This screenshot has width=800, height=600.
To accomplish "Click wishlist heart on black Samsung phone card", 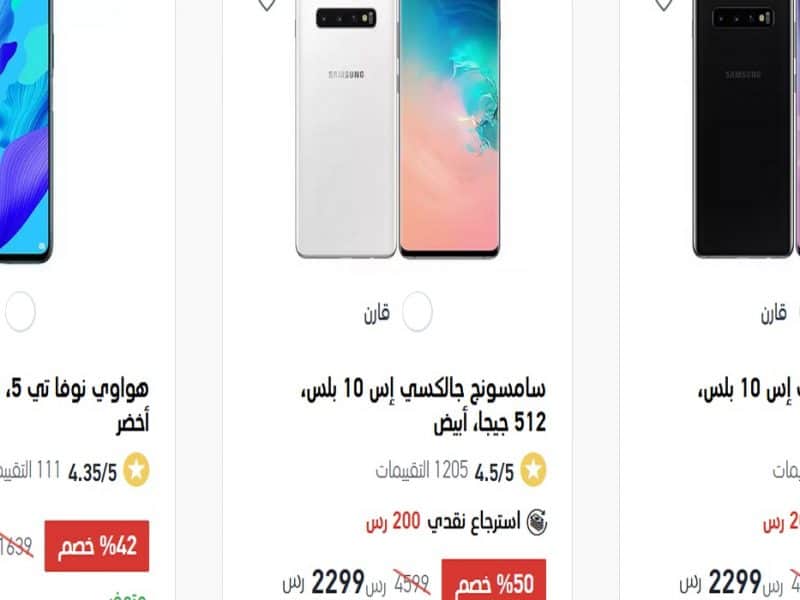I will [663, 5].
